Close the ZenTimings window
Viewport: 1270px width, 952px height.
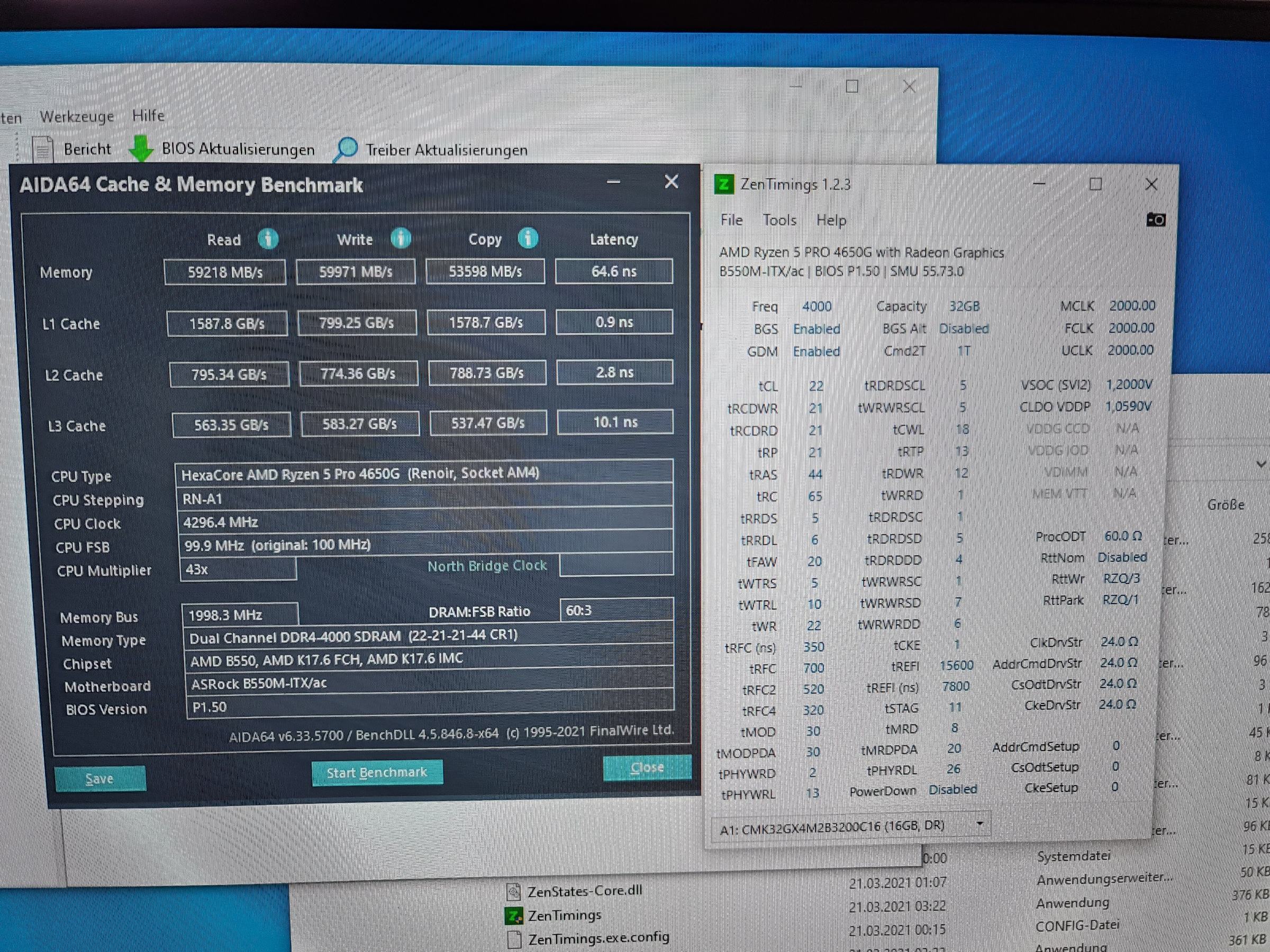(1151, 184)
